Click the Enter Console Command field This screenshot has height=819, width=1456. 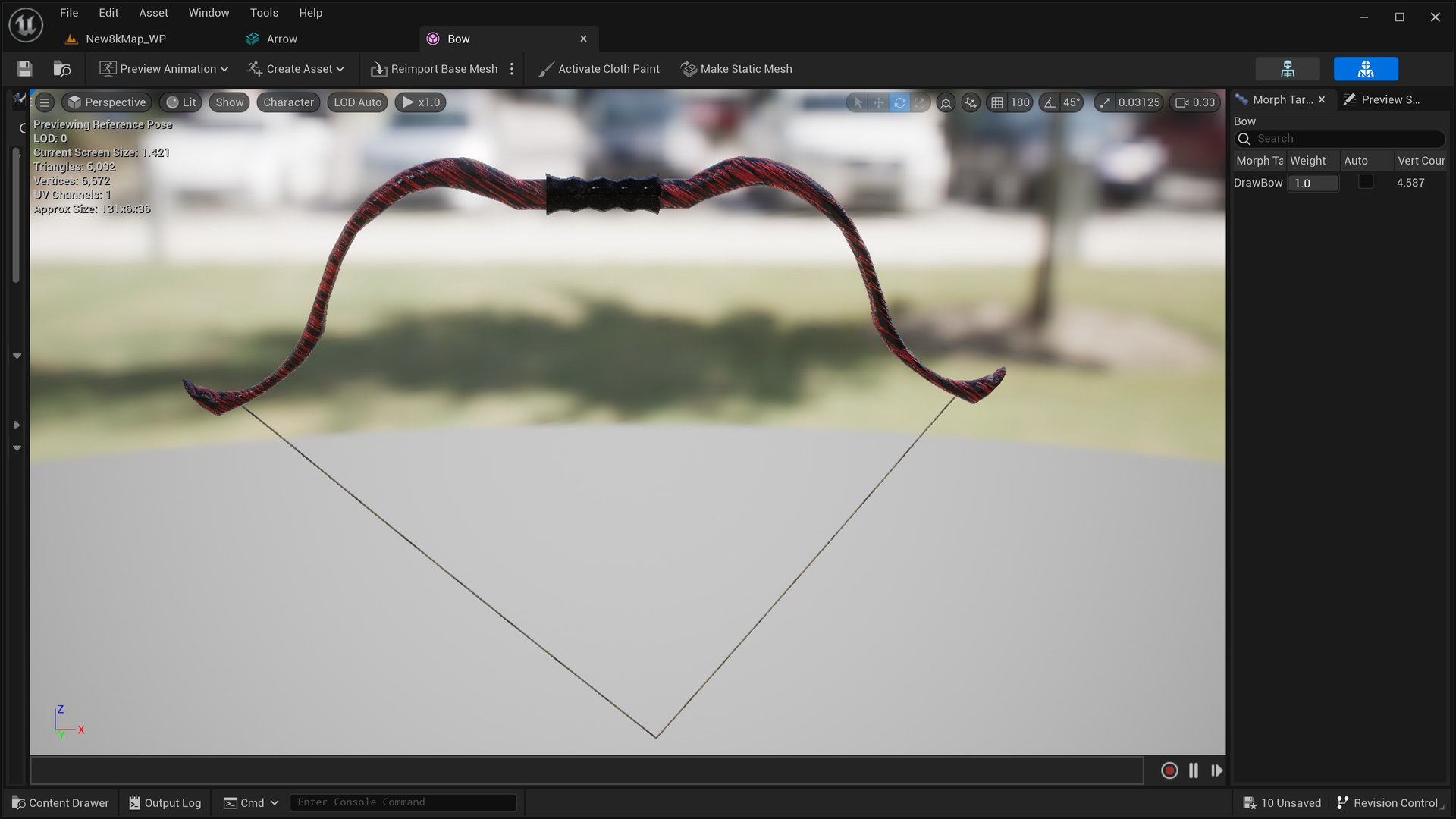pyautogui.click(x=403, y=802)
